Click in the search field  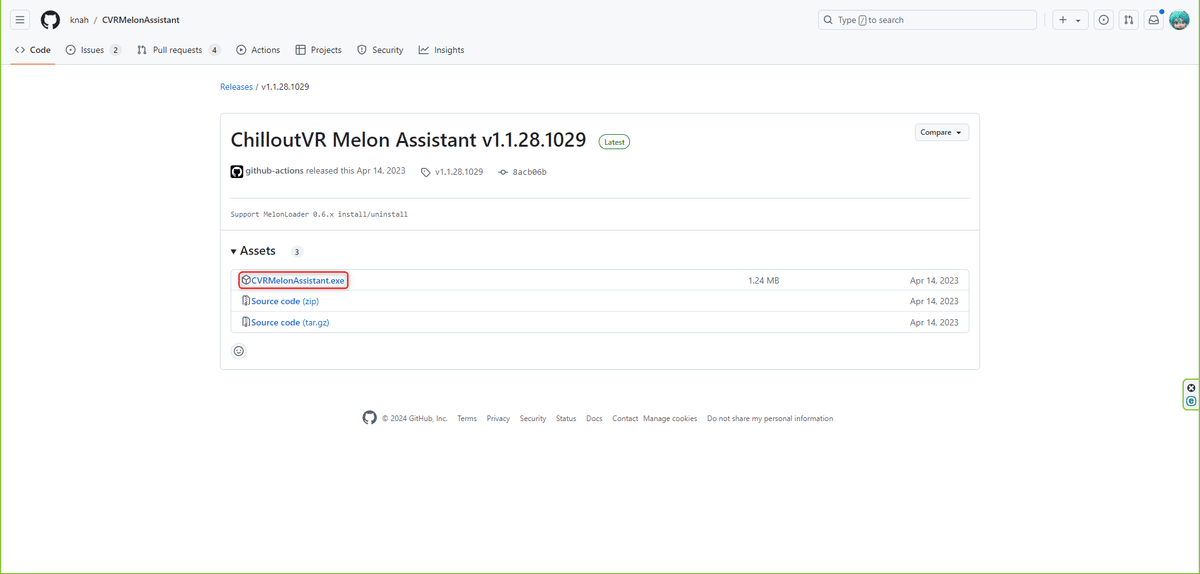coord(927,20)
